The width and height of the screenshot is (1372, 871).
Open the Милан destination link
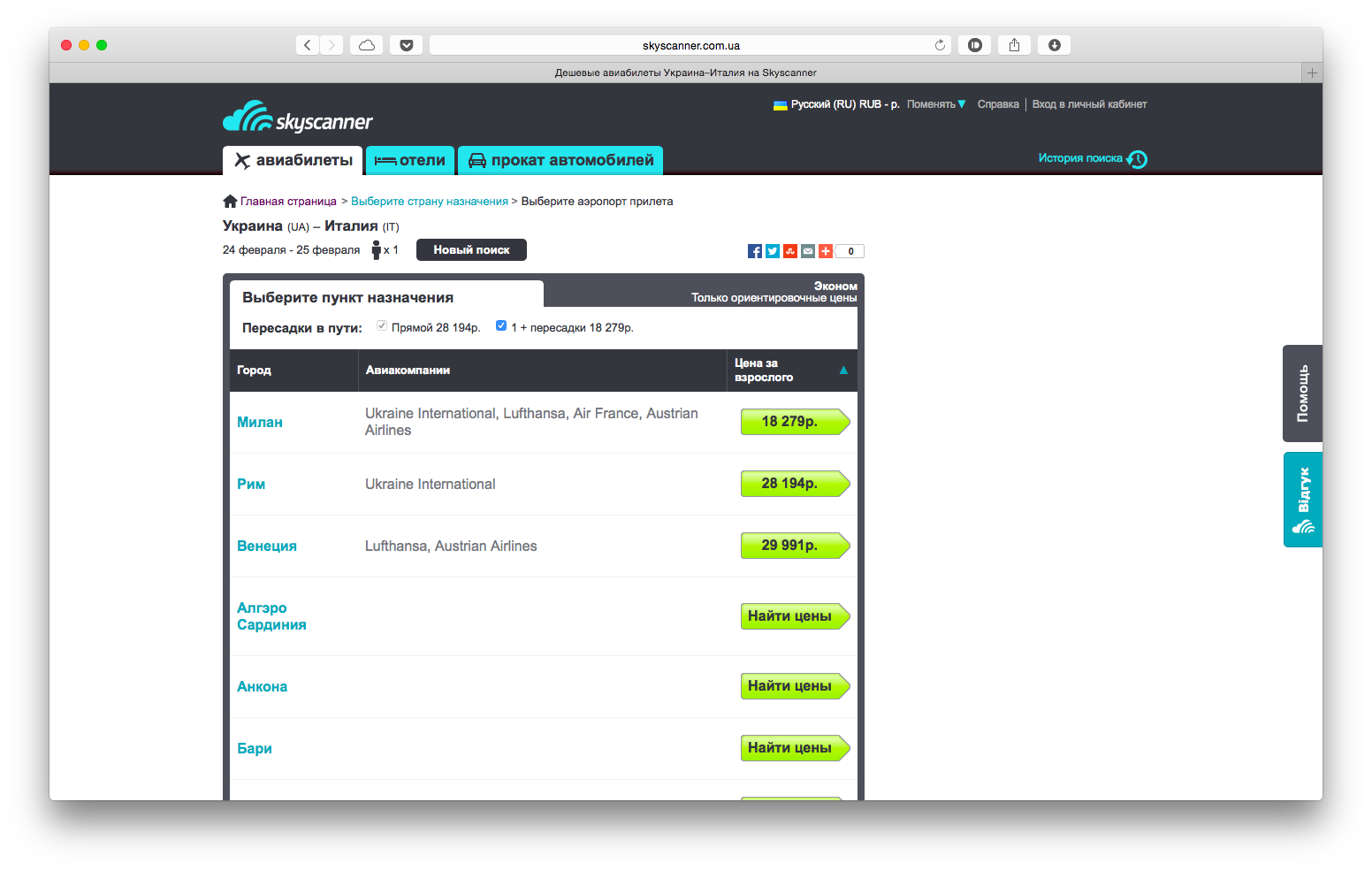(260, 423)
